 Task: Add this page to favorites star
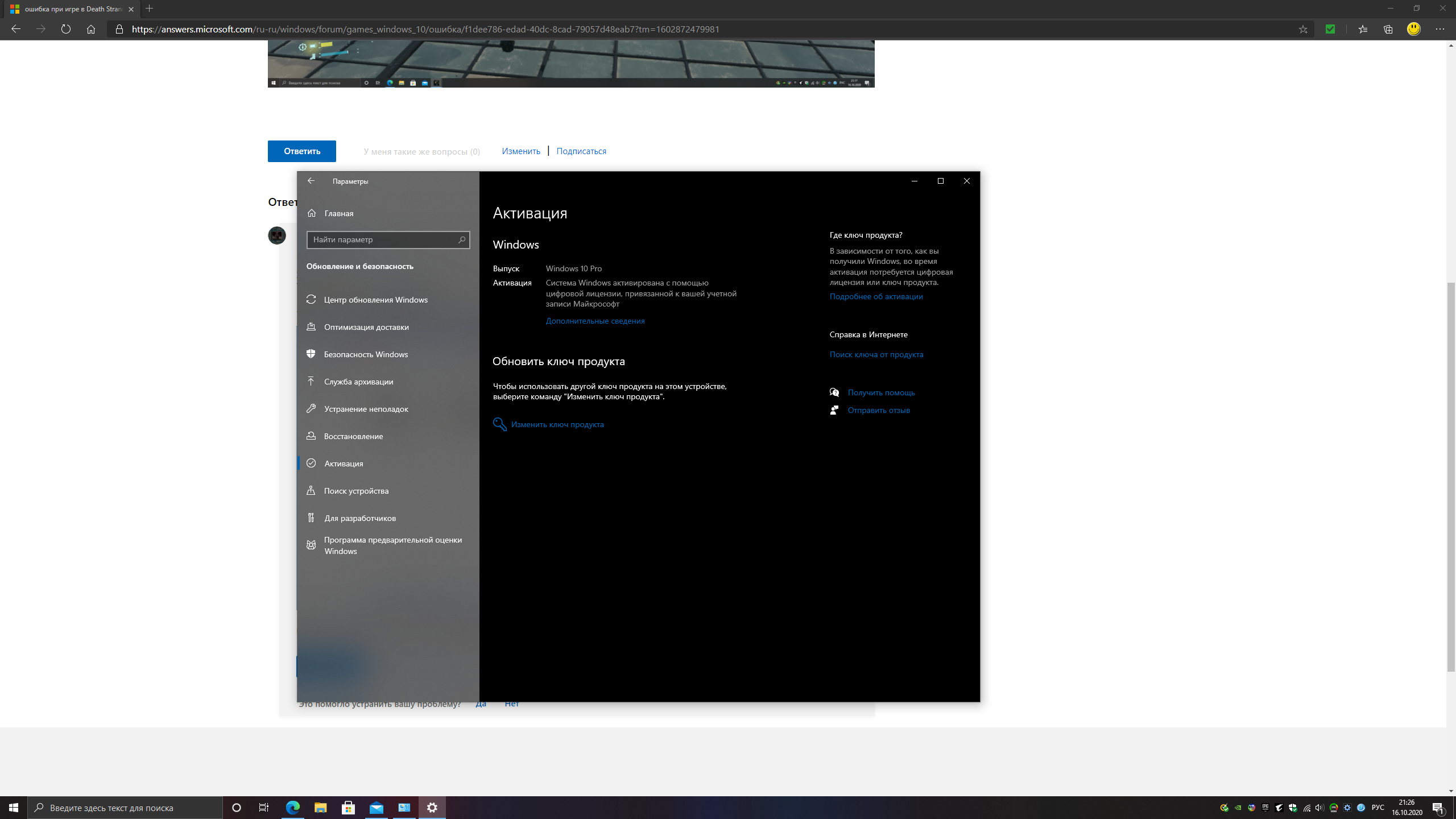tap(1303, 29)
